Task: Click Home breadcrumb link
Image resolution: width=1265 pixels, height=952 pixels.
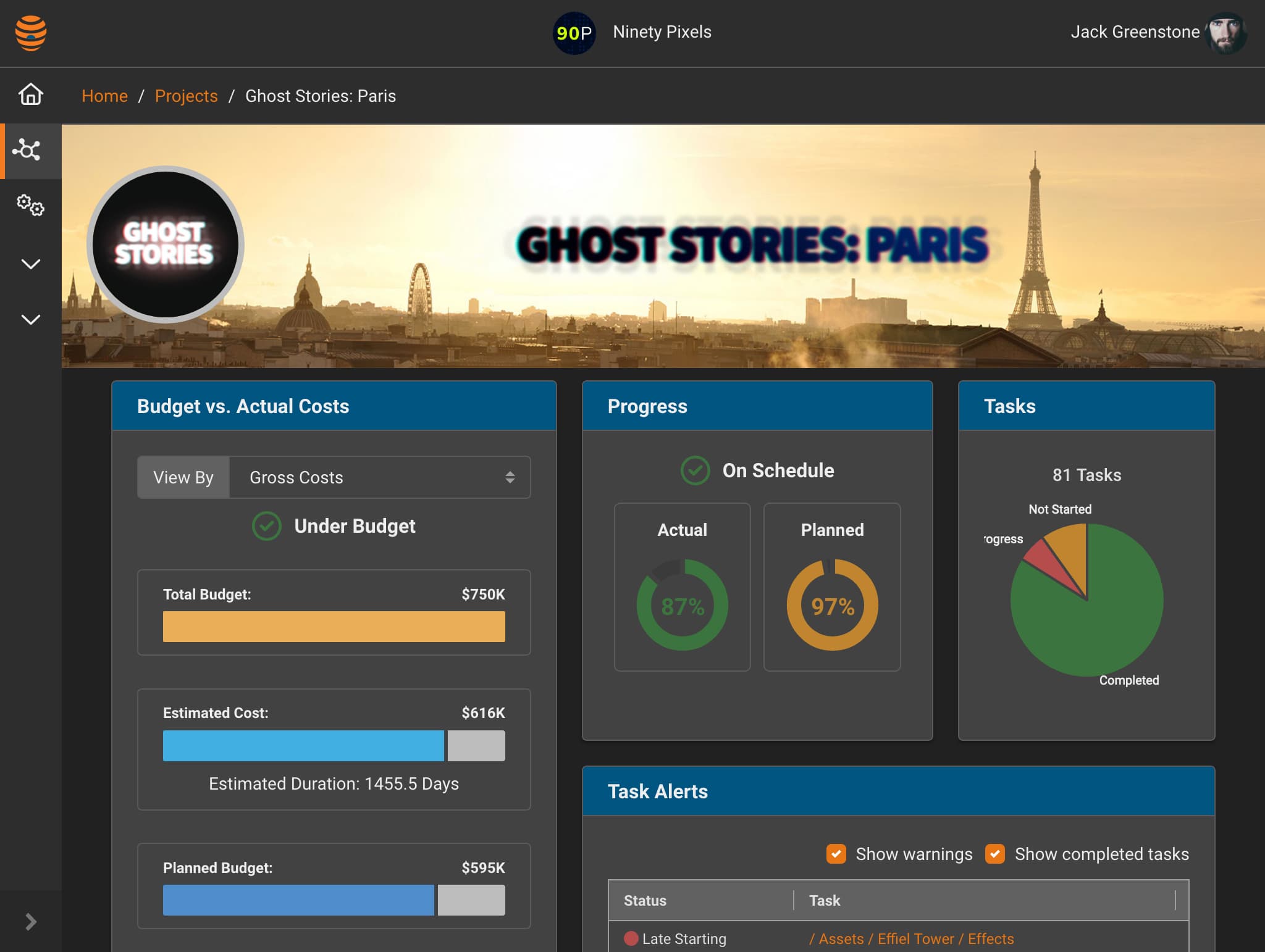Action: 104,95
